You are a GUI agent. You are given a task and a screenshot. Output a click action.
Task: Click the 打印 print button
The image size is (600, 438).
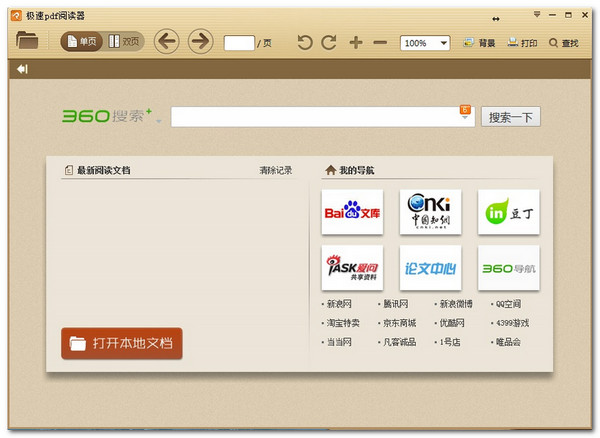(x=522, y=43)
